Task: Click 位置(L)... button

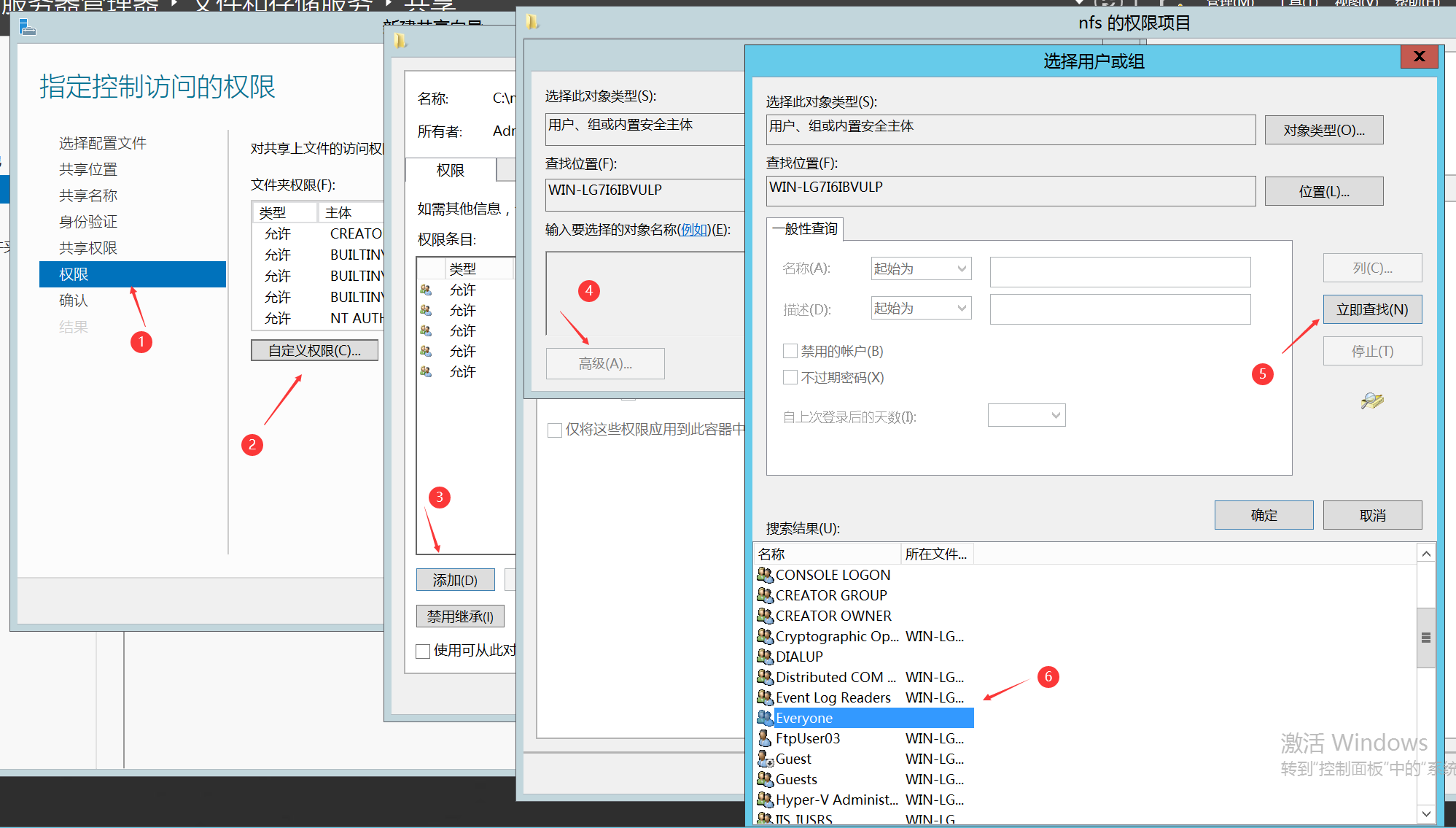Action: (x=1324, y=191)
